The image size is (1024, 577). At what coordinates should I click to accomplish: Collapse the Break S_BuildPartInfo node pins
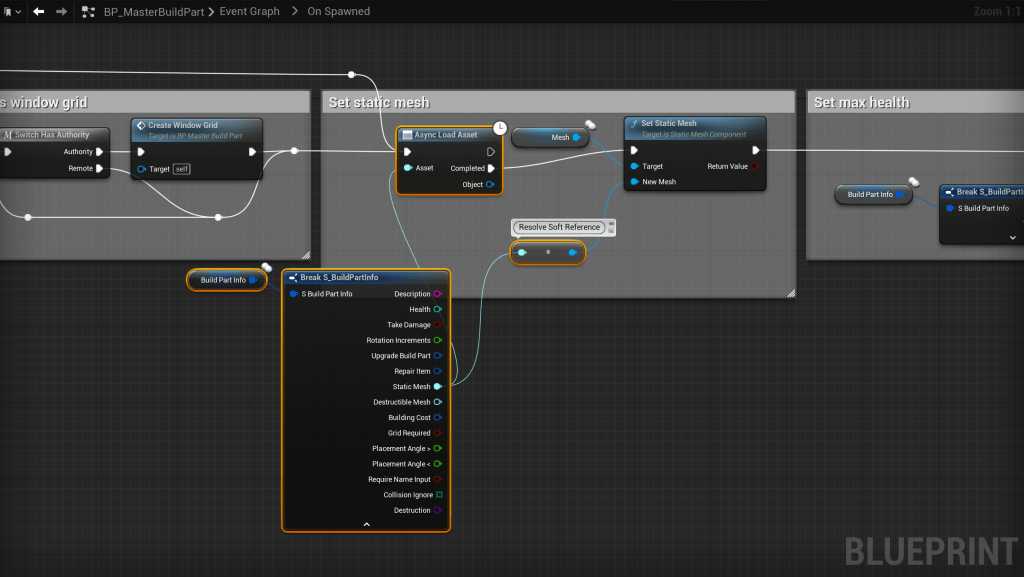(x=366, y=524)
